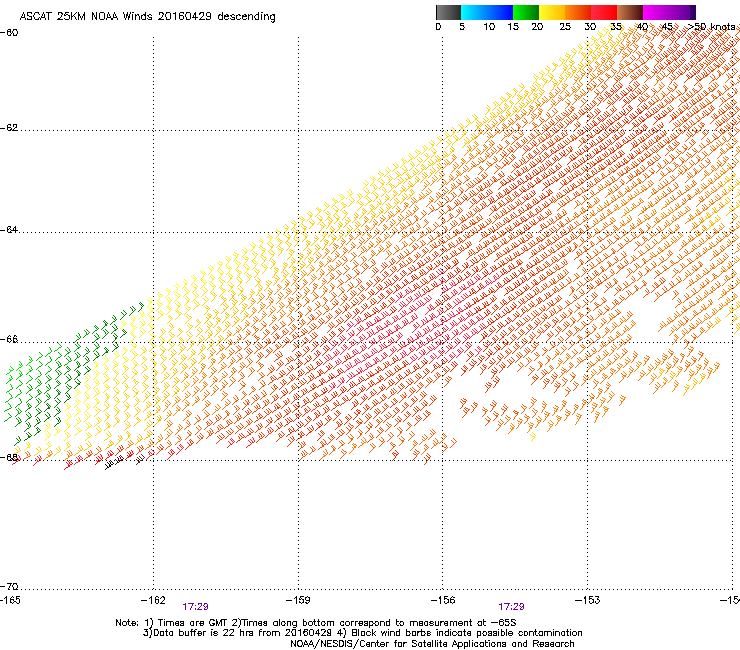Click the latitude label -68
Screen dimensions: 740x650
pyautogui.click(x=9, y=457)
